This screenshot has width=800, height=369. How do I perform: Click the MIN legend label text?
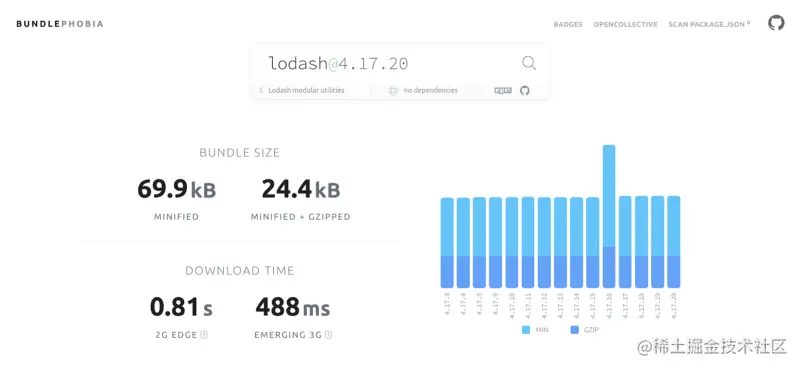point(542,330)
